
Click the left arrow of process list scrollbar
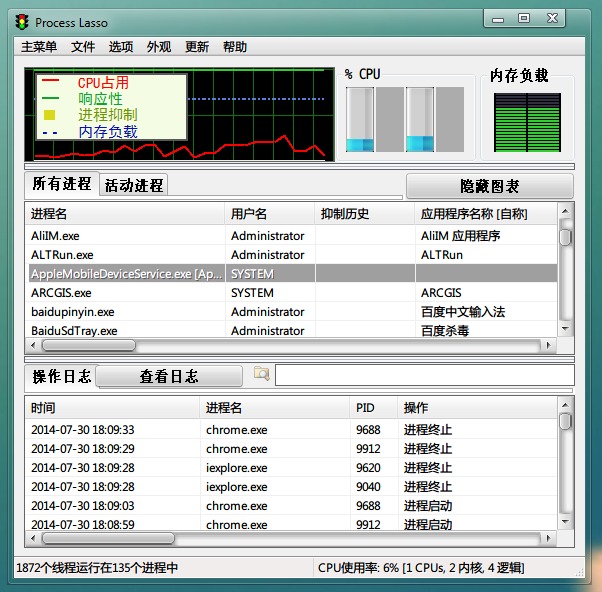tap(33, 346)
